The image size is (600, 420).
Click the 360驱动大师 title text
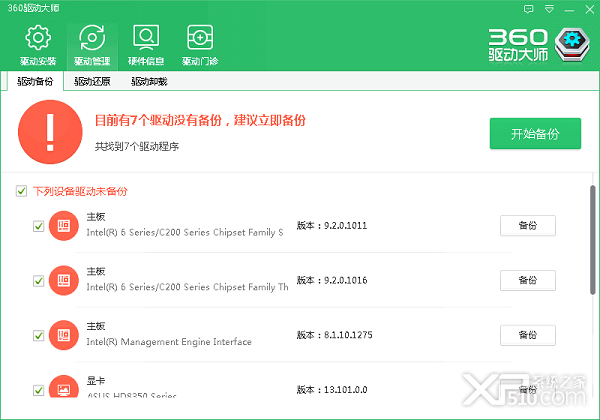click(33, 8)
